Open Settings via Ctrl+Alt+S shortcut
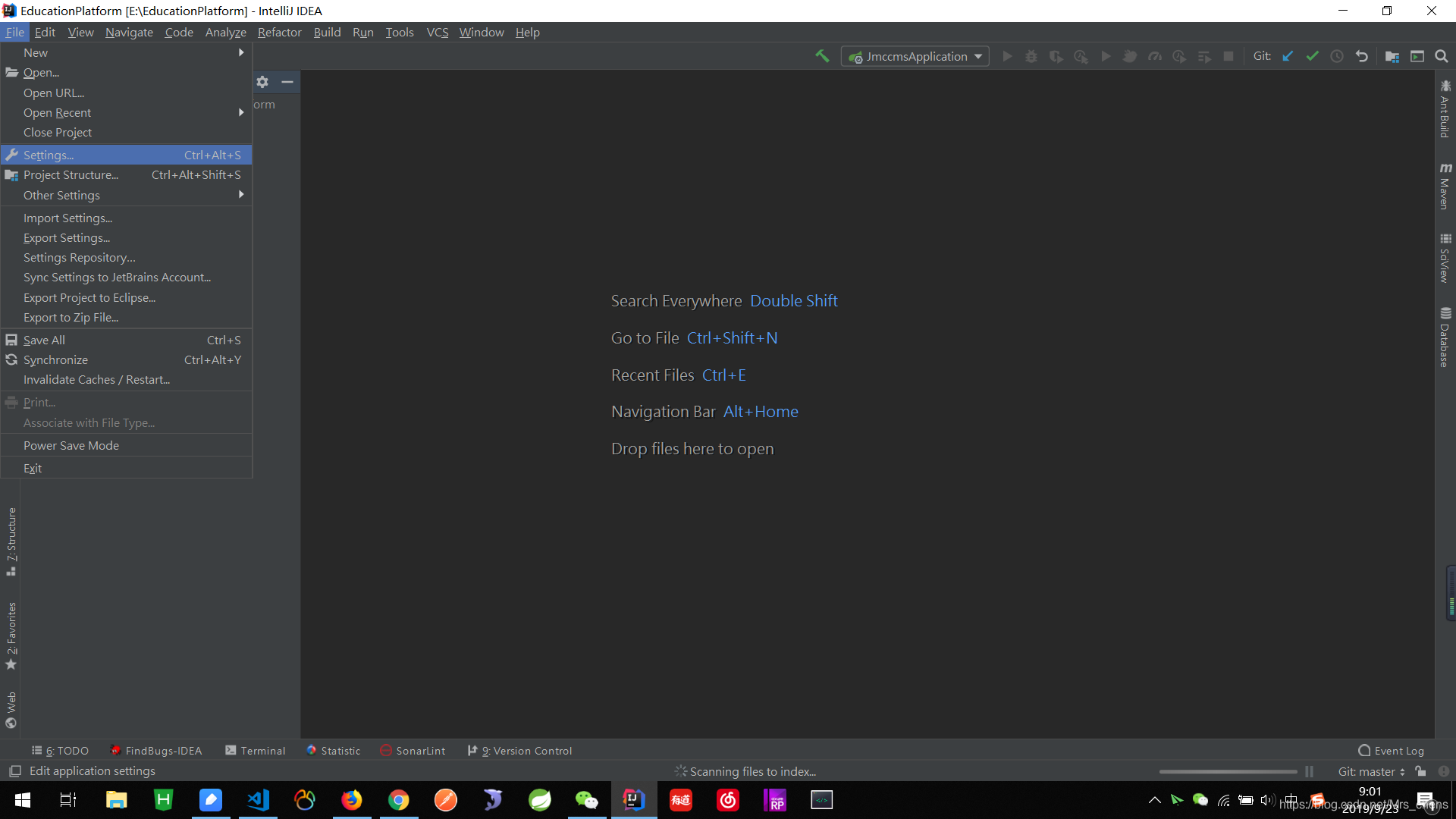Screen dimensions: 1456x819 point(127,155)
